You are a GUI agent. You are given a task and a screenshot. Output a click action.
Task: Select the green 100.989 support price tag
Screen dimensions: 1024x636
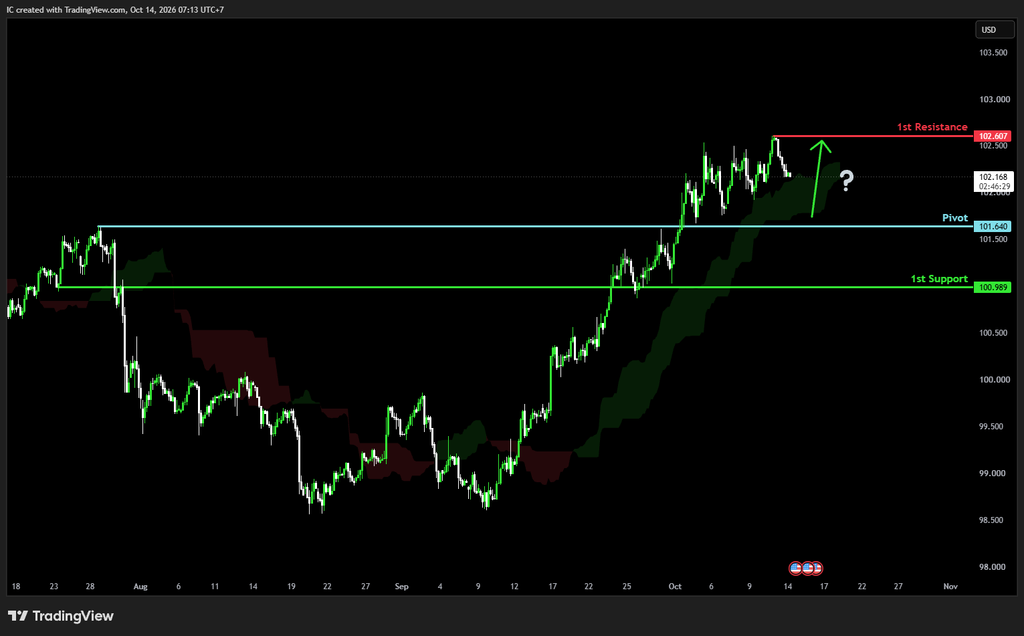(993, 287)
